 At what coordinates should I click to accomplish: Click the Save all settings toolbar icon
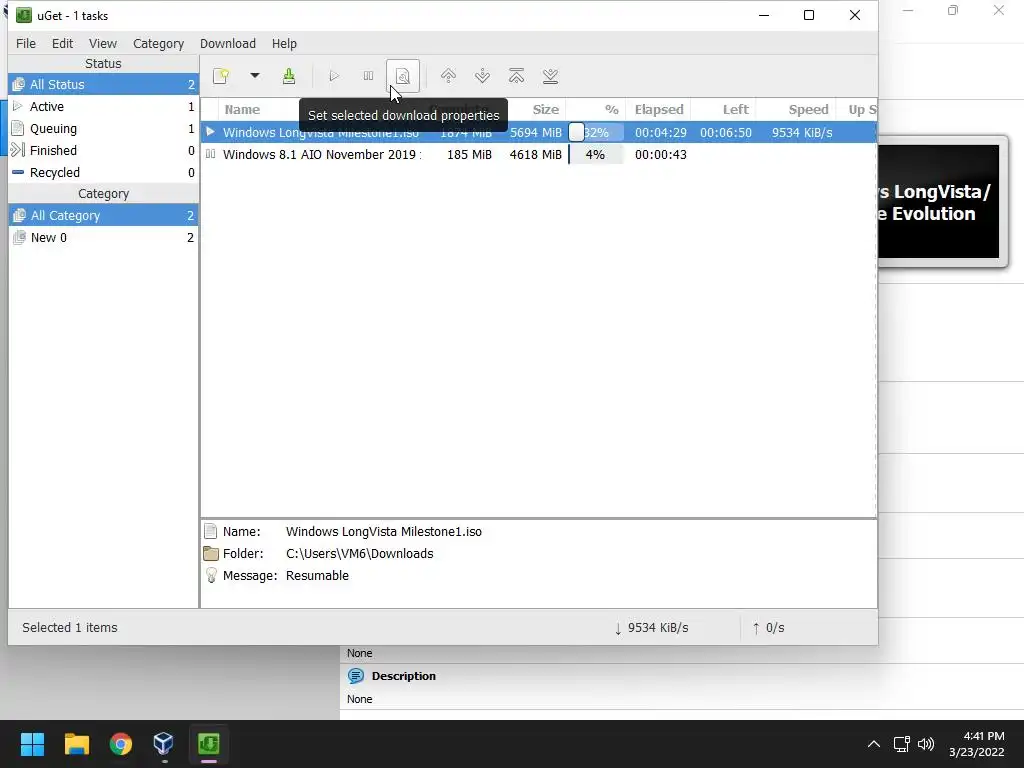click(x=289, y=76)
